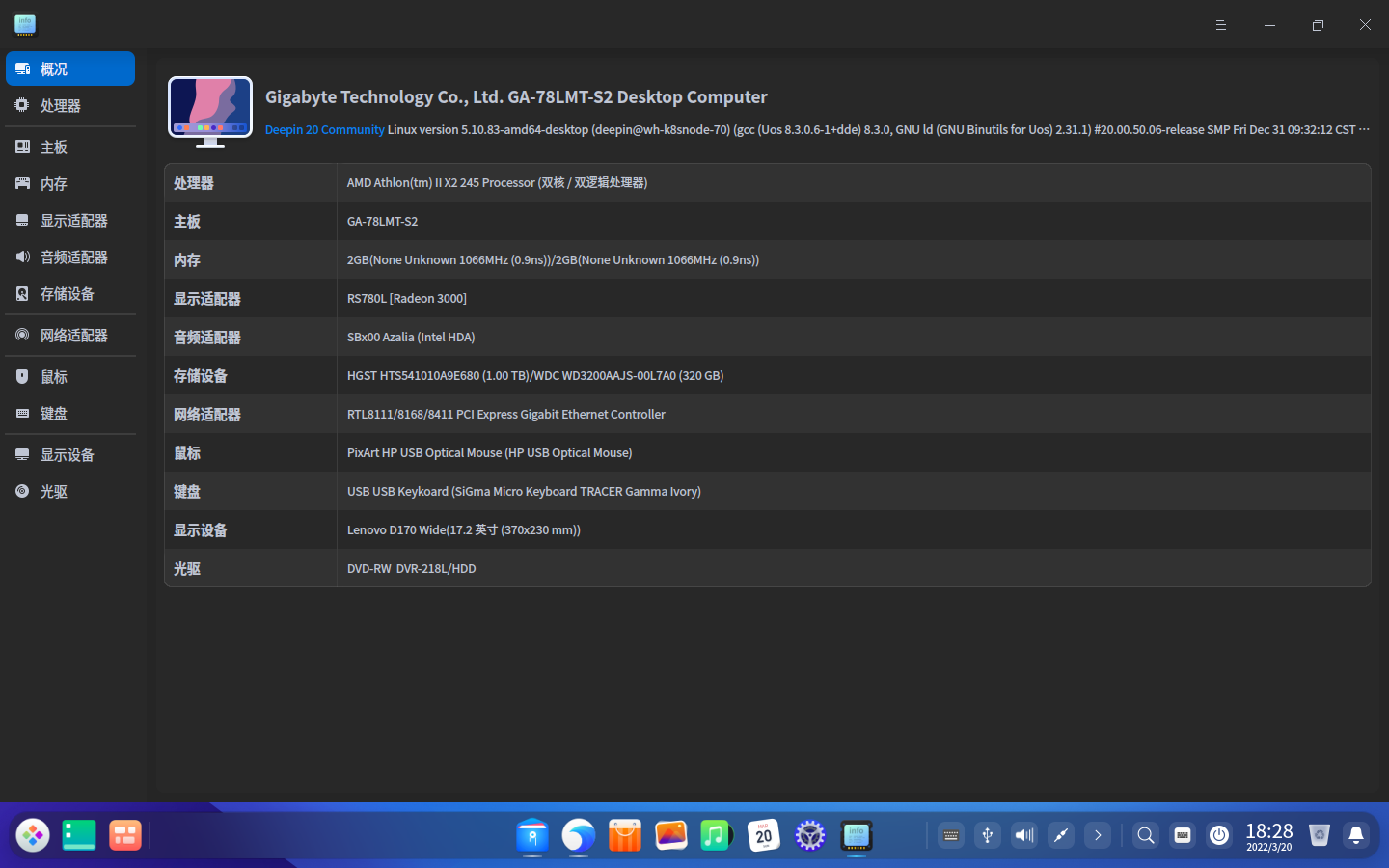
Task: Select 显示设备 monitor in sidebar
Action: 67,455
